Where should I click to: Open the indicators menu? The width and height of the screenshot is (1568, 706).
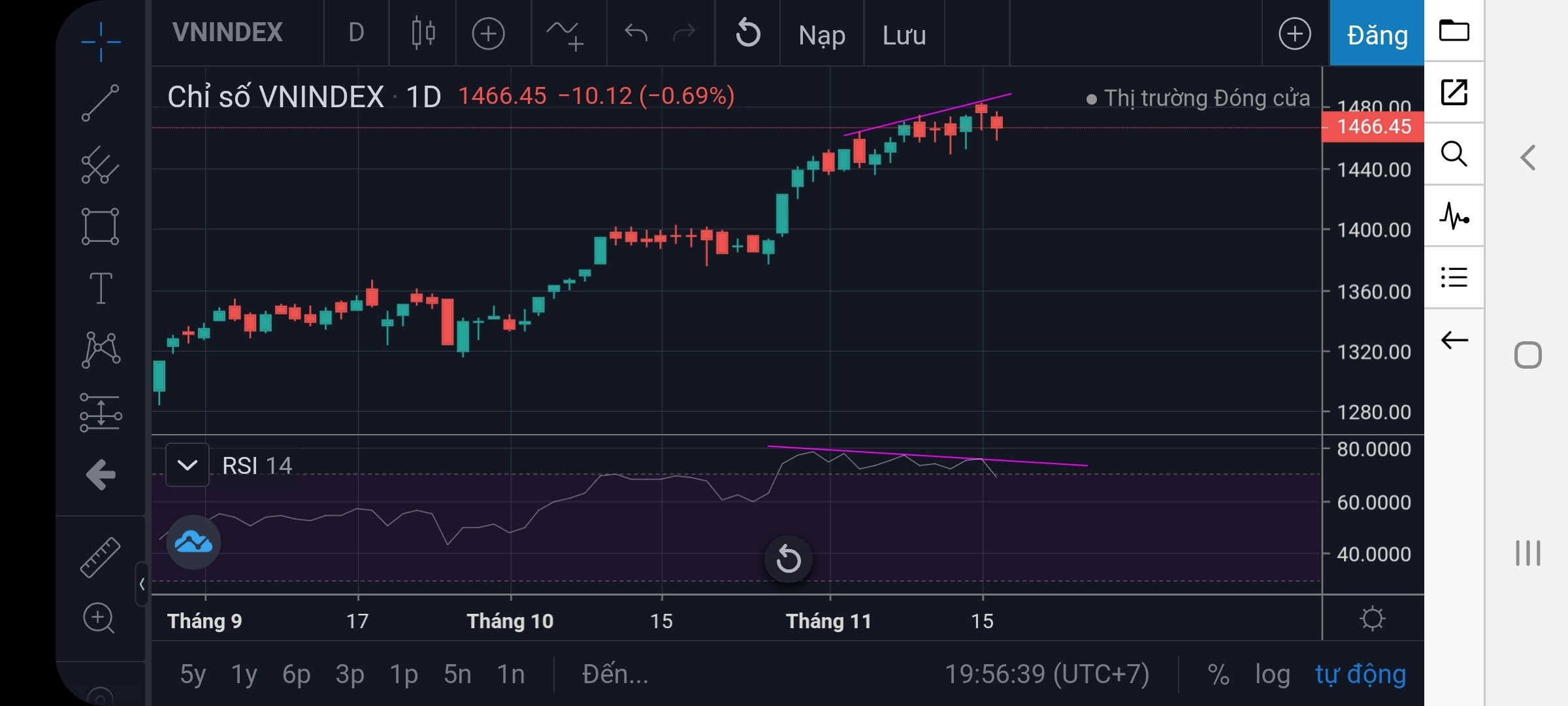click(x=565, y=35)
